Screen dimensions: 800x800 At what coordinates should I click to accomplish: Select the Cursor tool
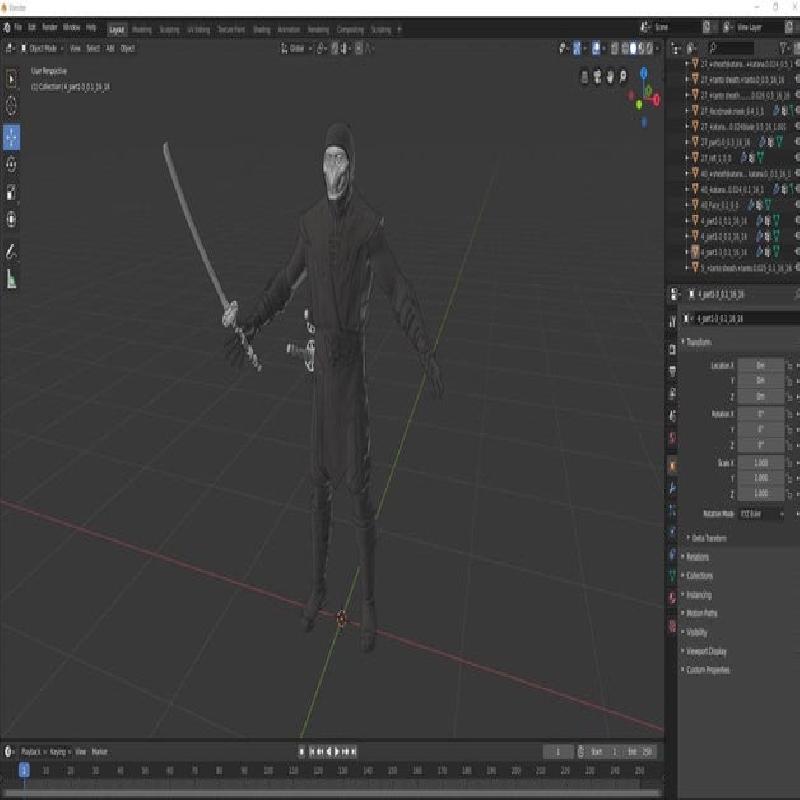pos(11,106)
